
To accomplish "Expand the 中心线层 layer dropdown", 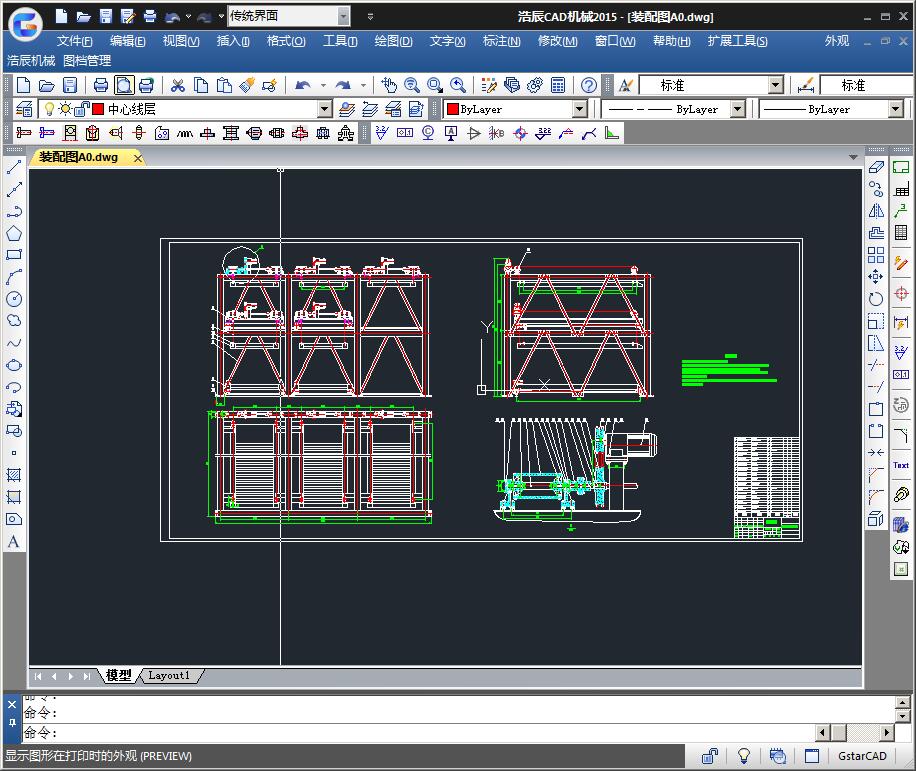I will point(324,109).
